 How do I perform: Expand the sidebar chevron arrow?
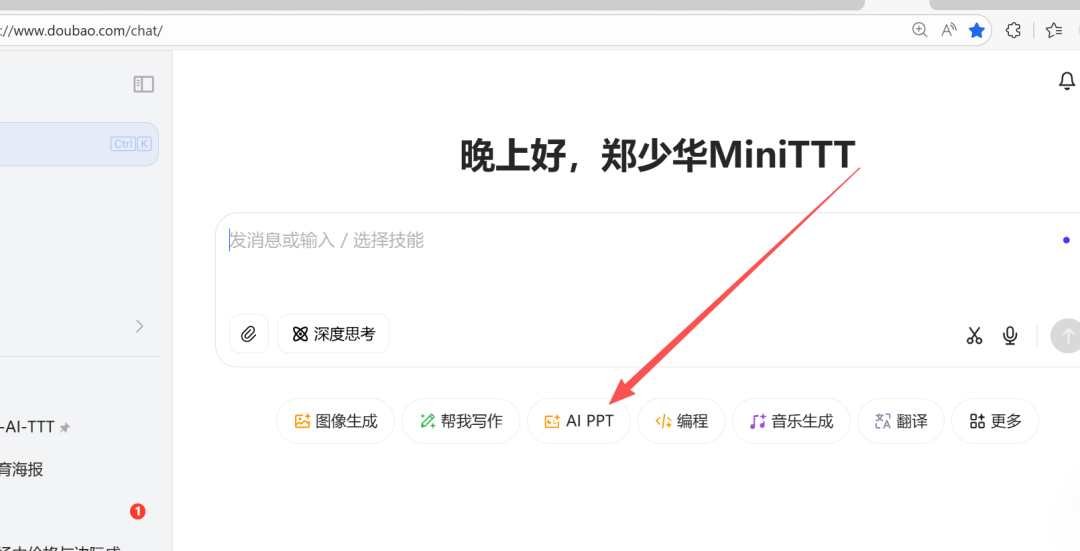point(139,326)
